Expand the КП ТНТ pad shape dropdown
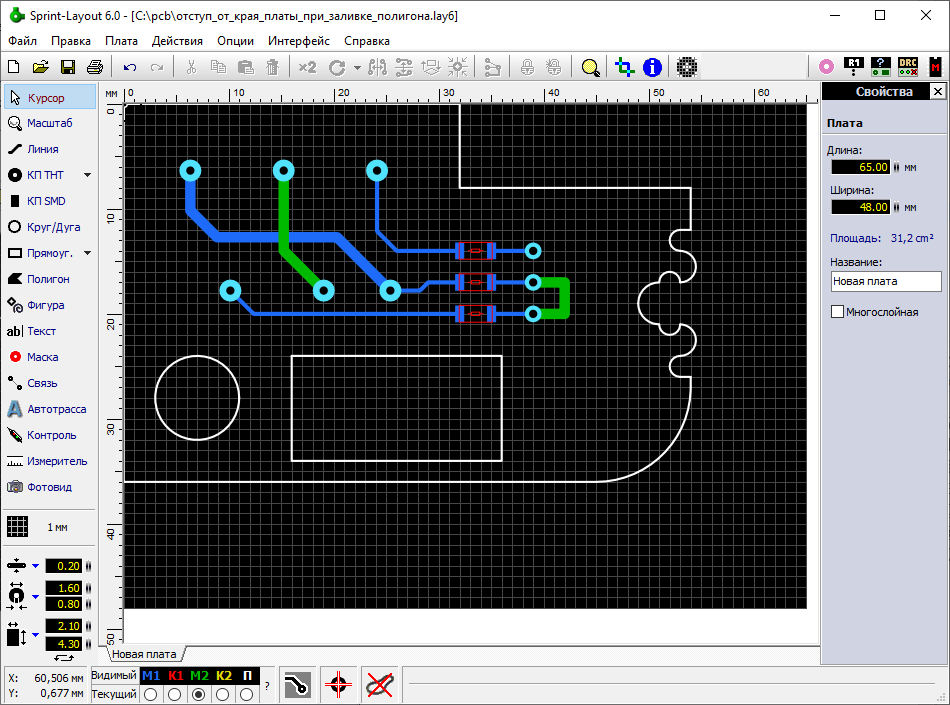 click(x=87, y=175)
